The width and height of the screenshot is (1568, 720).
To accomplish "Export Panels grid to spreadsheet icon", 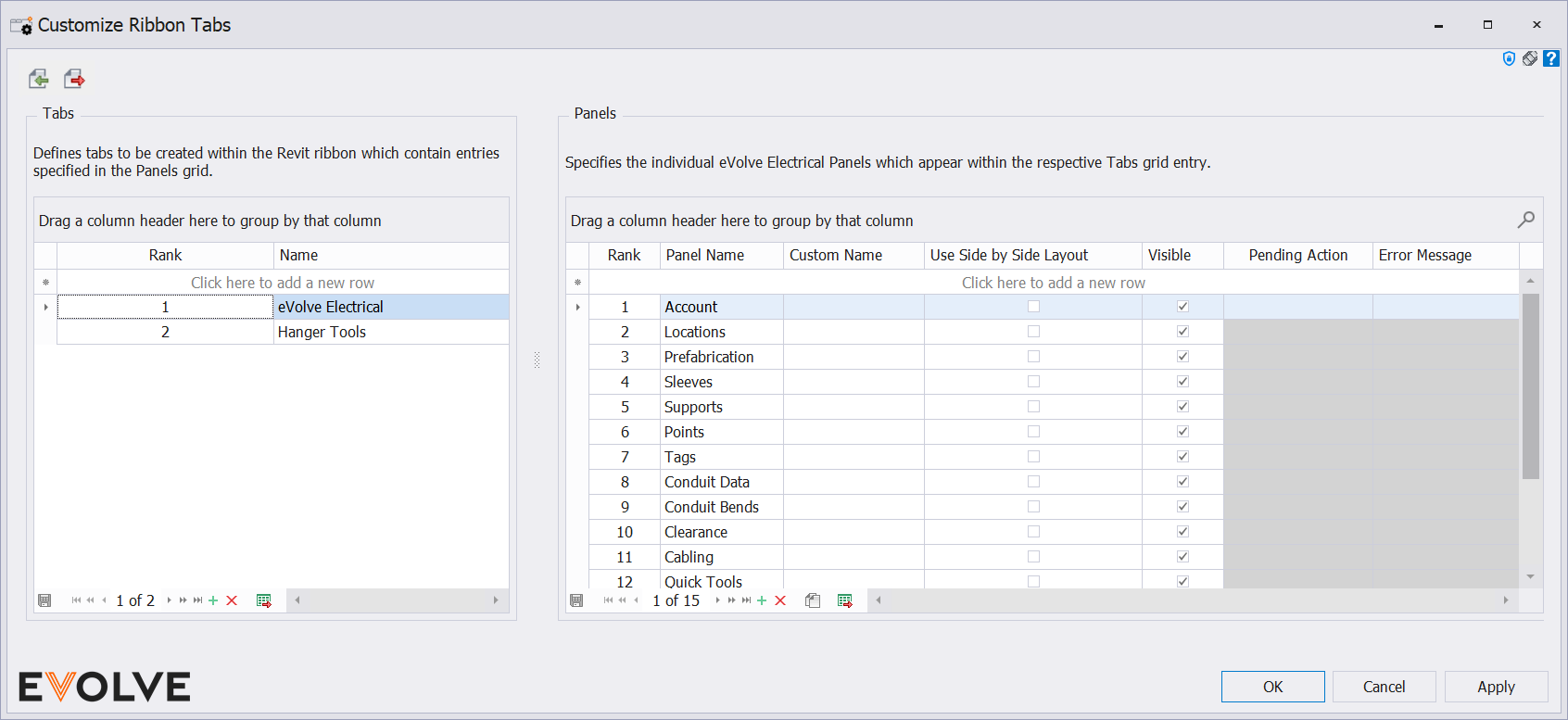I will (845, 600).
